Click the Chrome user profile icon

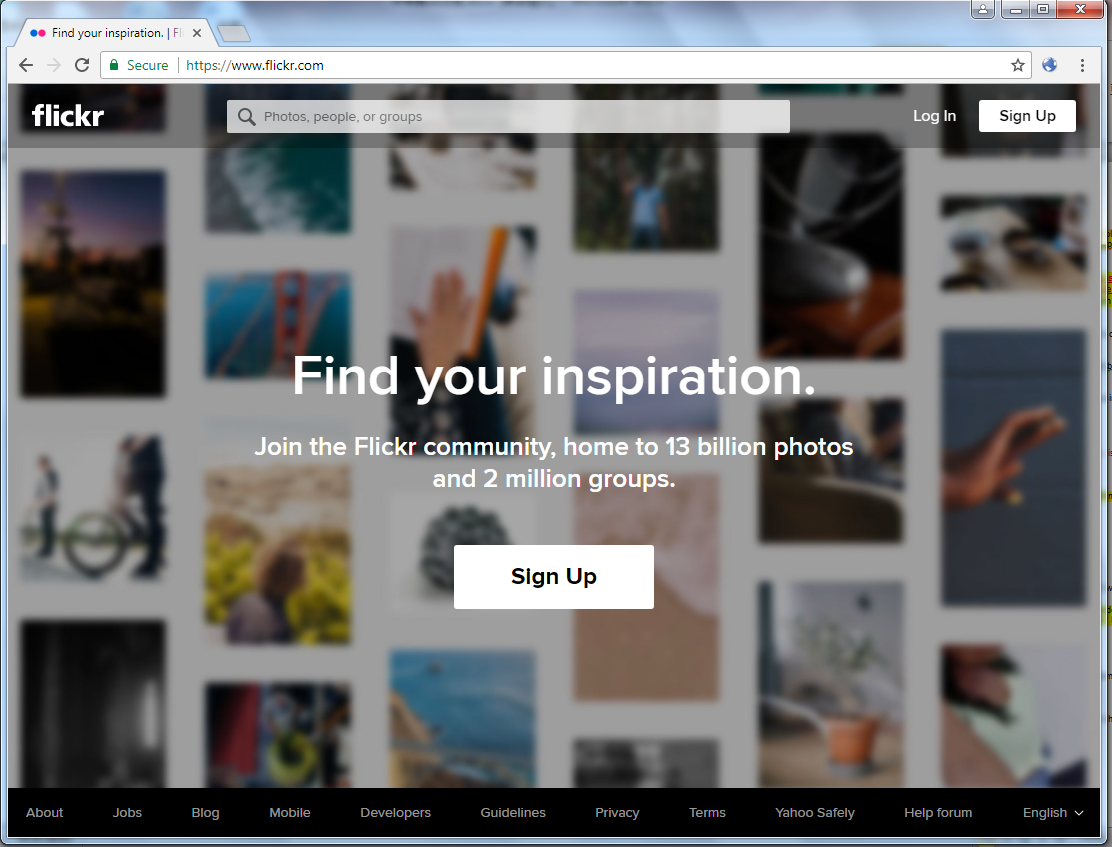coord(983,9)
